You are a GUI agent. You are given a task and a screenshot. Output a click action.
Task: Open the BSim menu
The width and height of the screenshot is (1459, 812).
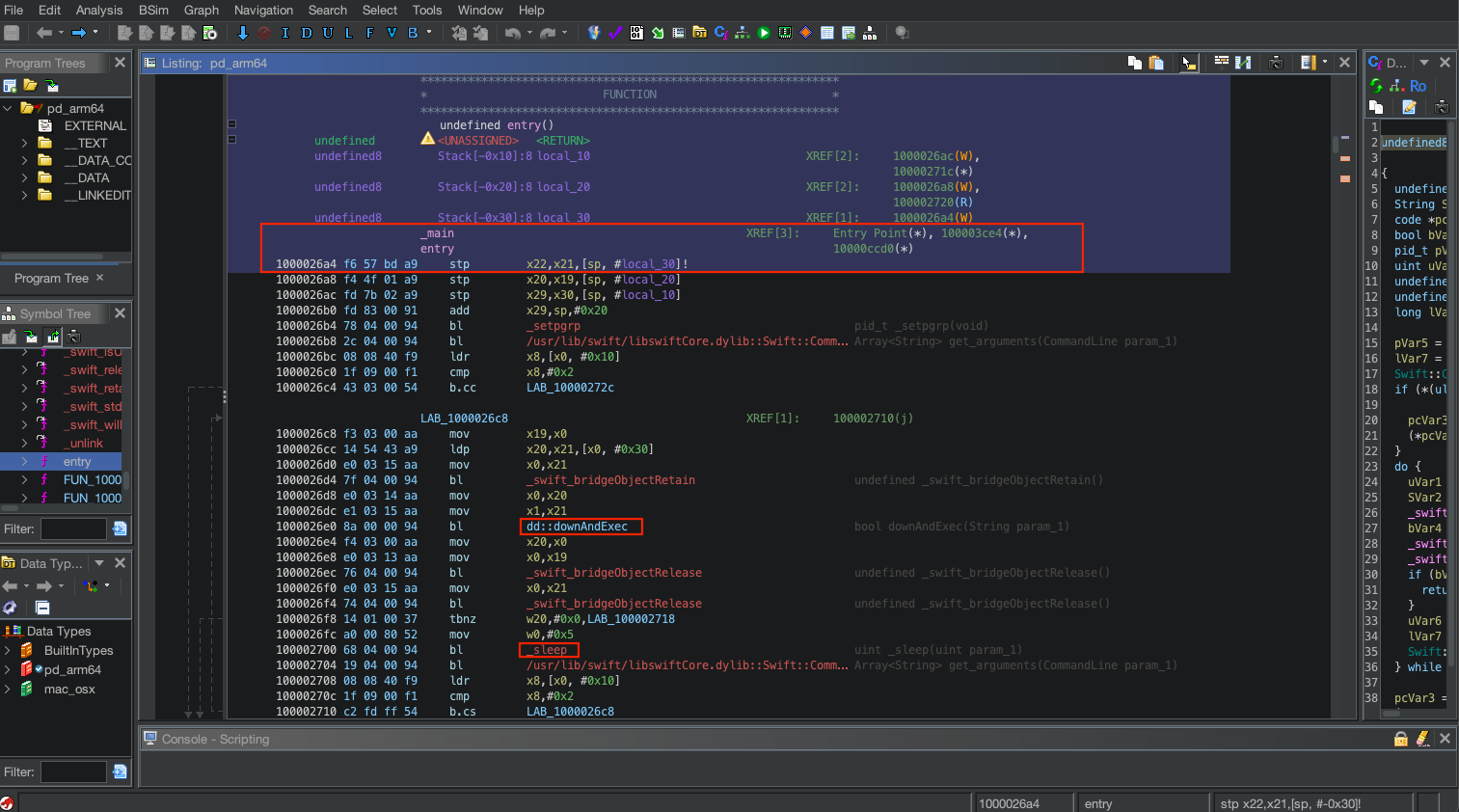point(153,10)
